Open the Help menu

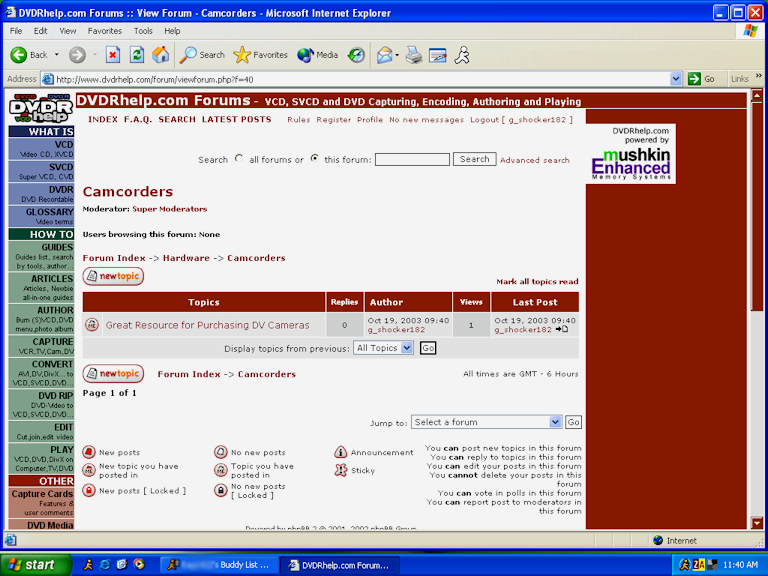pos(172,31)
